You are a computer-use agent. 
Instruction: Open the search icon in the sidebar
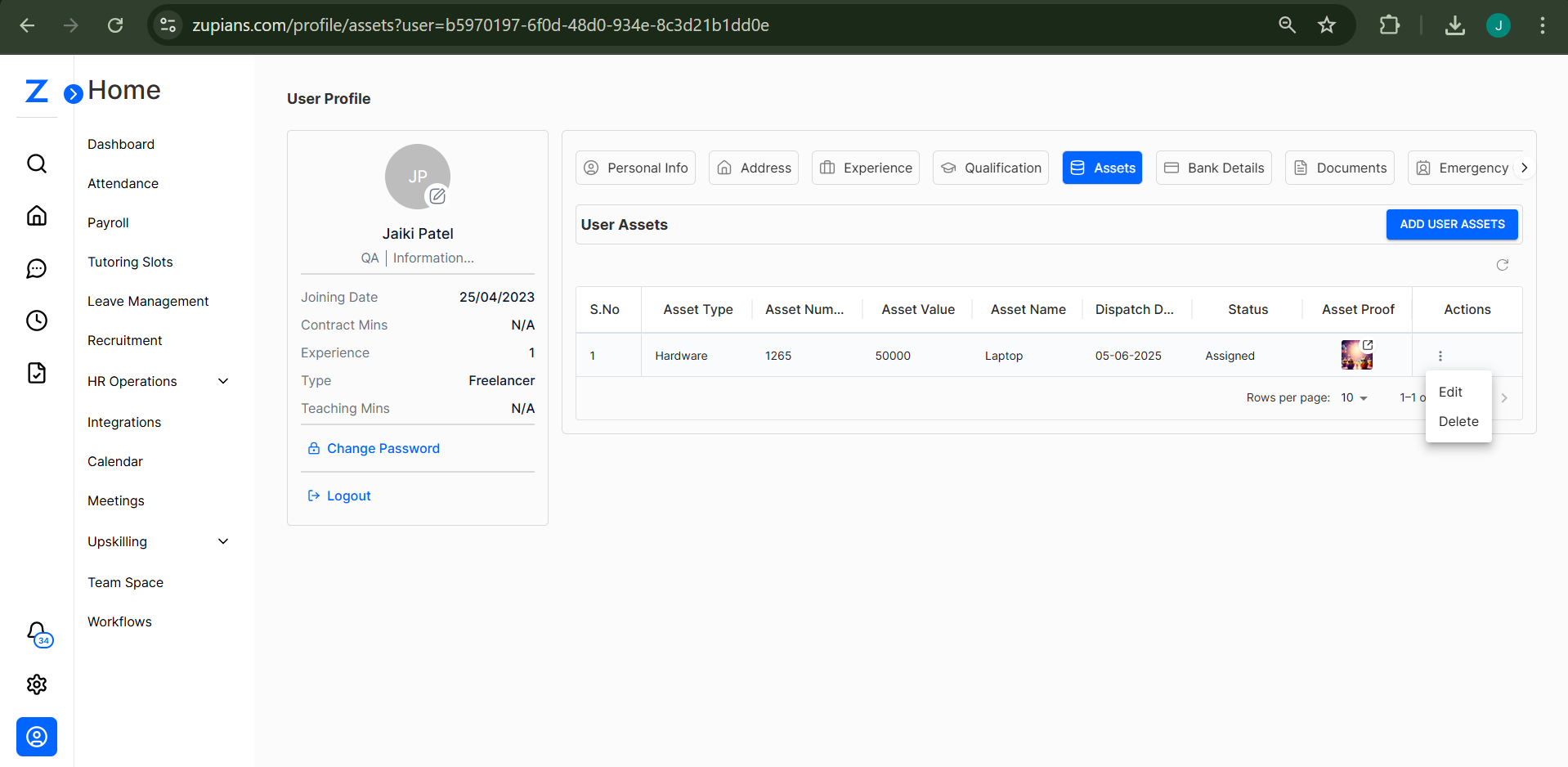tap(37, 164)
